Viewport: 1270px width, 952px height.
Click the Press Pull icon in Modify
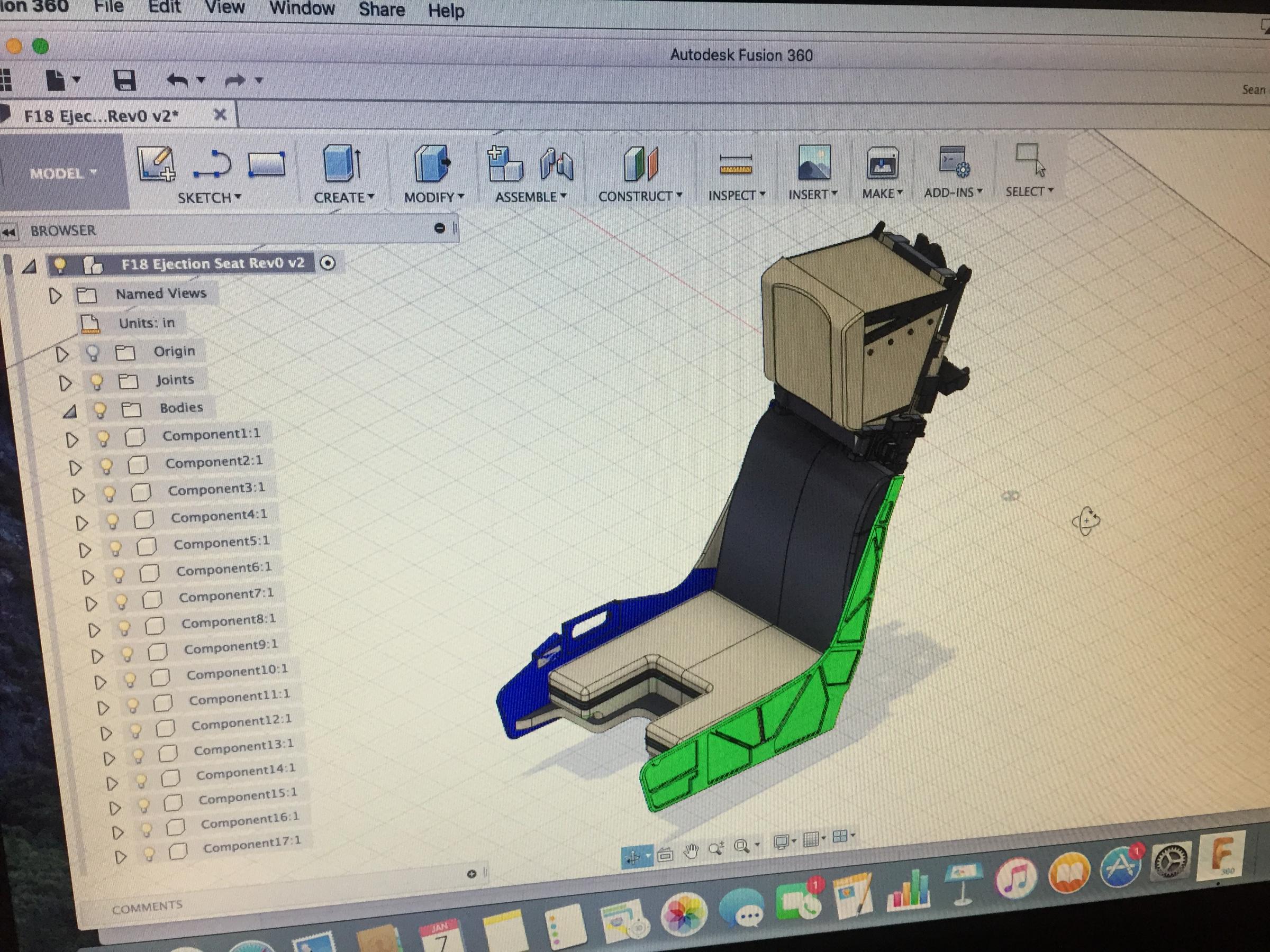pos(432,163)
